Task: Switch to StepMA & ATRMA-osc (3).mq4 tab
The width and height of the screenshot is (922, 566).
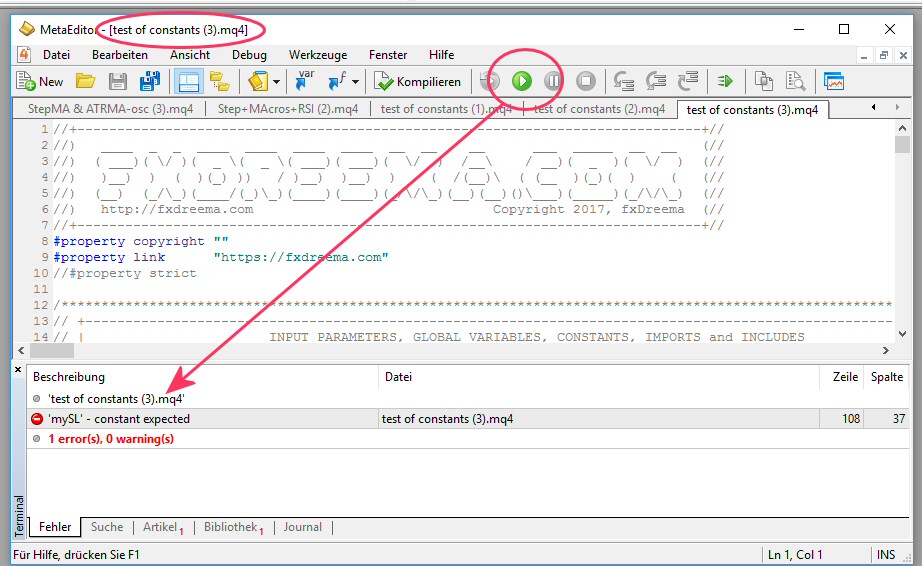Action: pos(111,109)
